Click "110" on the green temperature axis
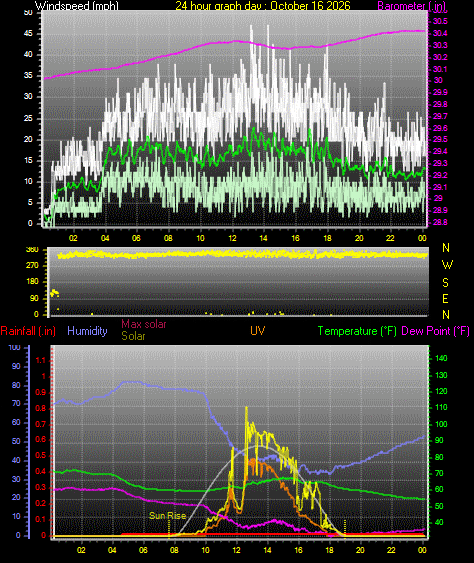This screenshot has width=474, height=563. pyautogui.click(x=441, y=408)
